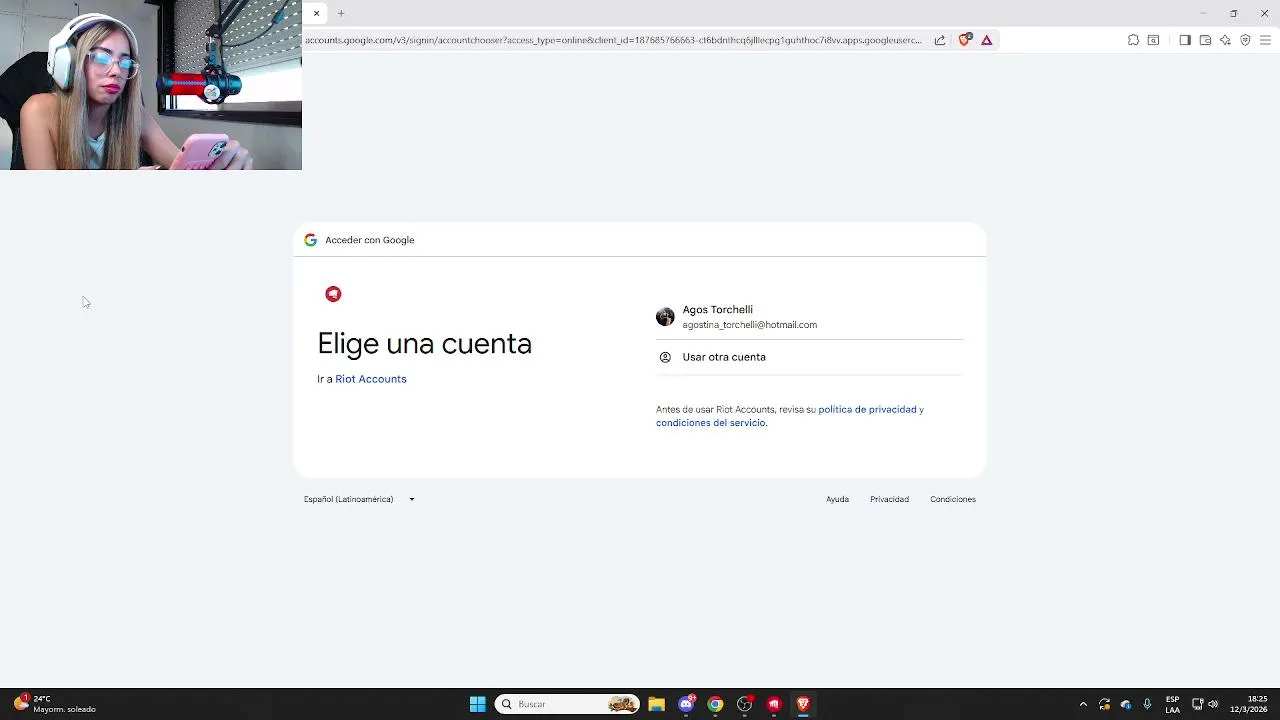Open the Windows Start menu

click(478, 704)
